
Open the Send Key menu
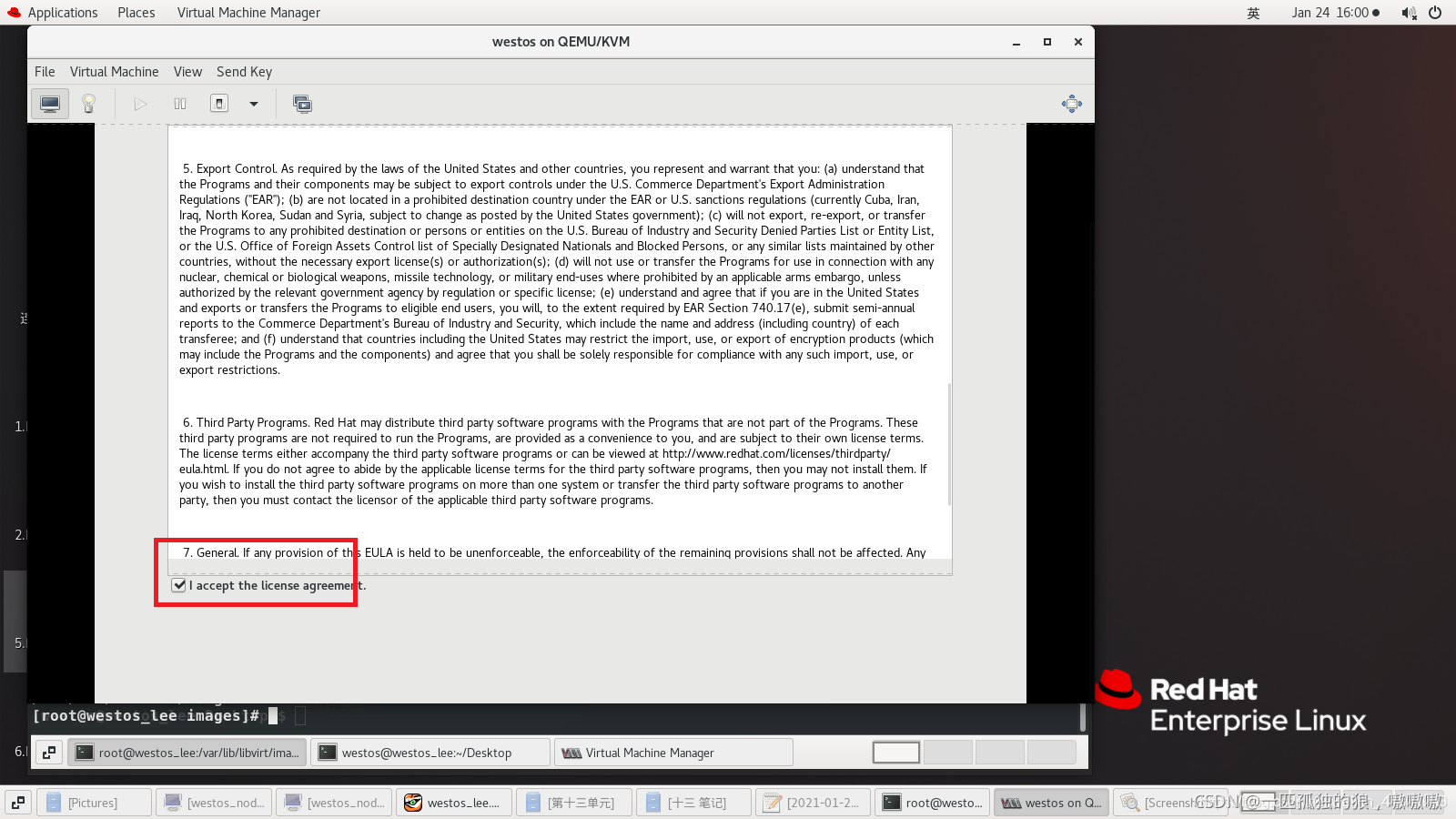244,72
